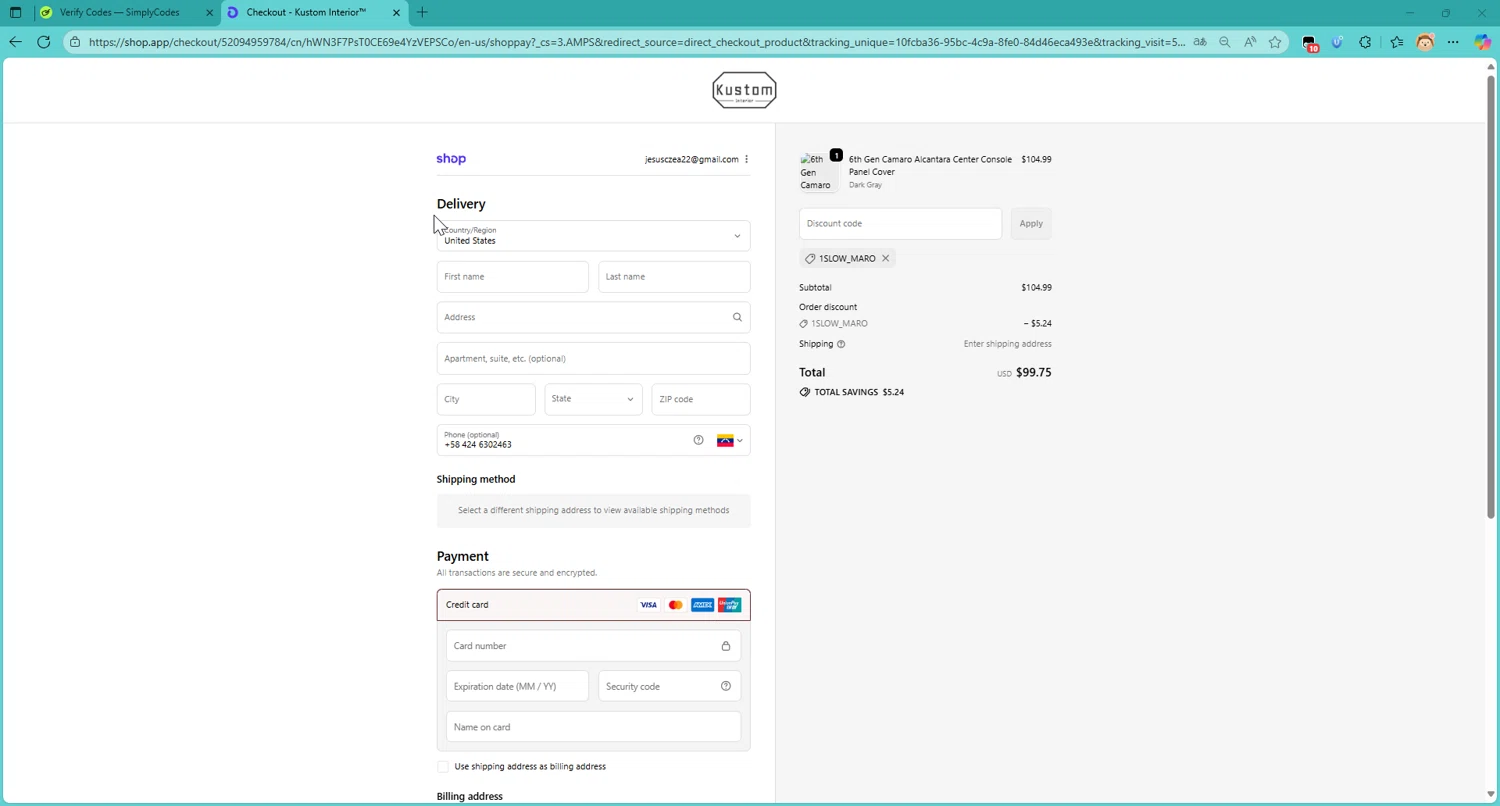The width and height of the screenshot is (1500, 806).
Task: Open the translate page icon
Action: coord(1199,42)
